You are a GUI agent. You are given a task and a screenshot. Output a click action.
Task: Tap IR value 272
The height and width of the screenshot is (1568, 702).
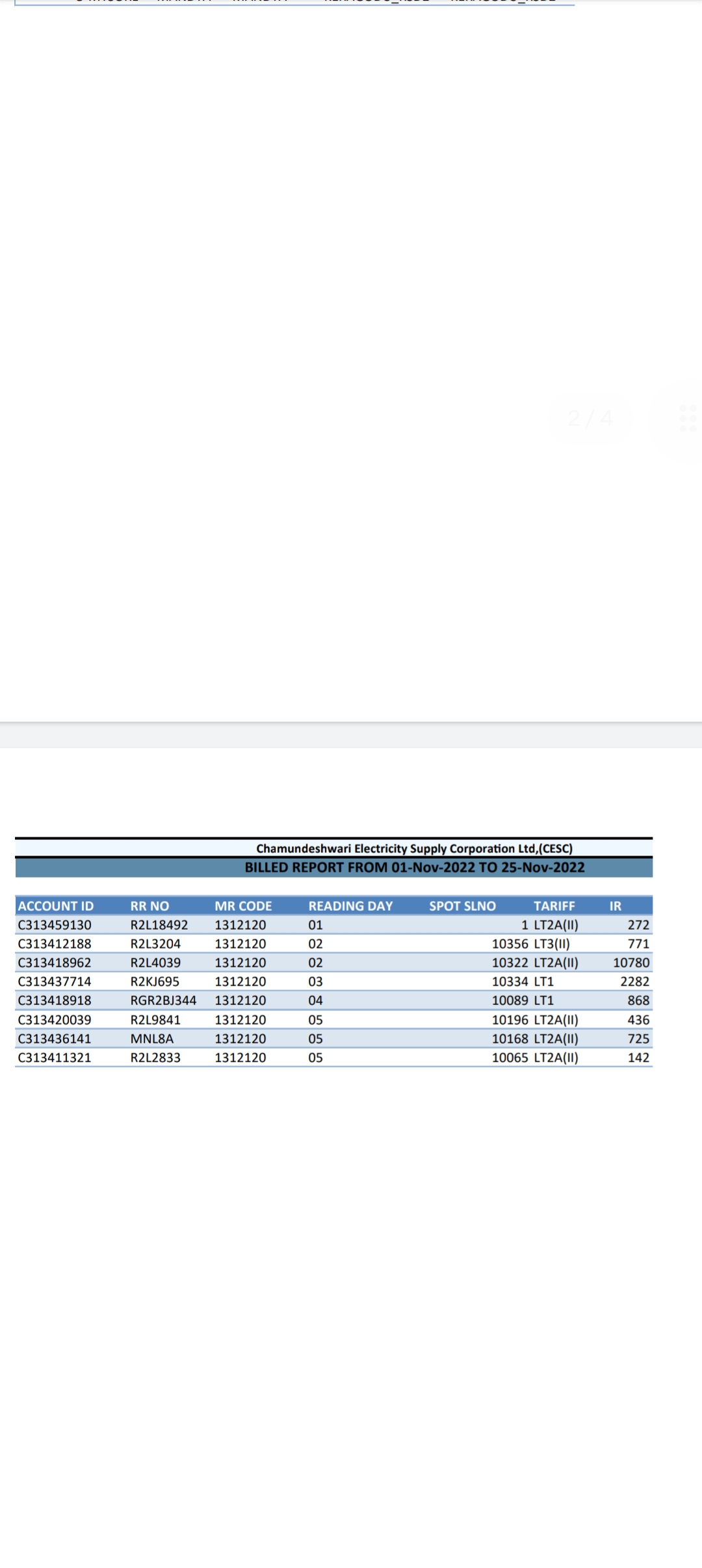638,924
